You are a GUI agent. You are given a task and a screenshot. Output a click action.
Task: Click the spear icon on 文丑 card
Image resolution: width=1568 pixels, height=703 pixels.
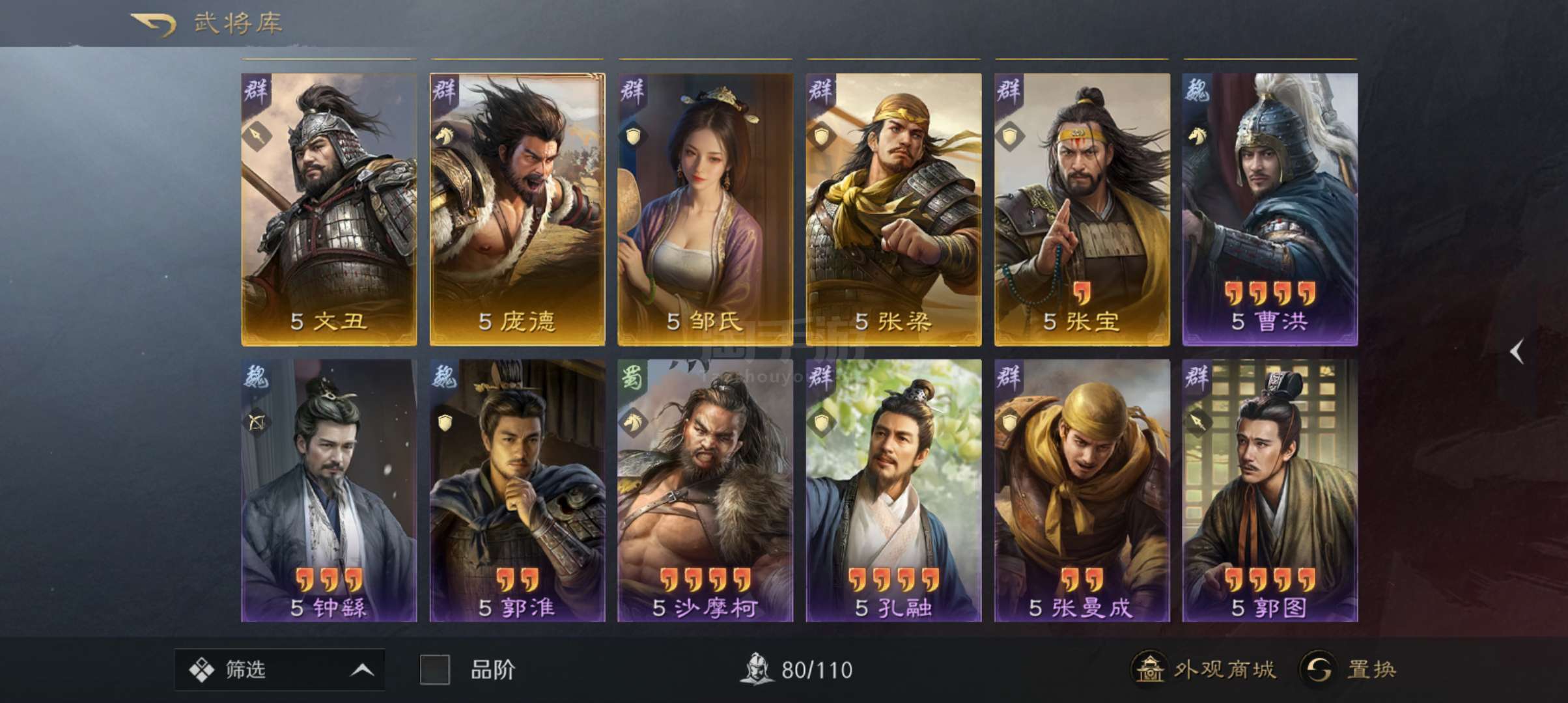(257, 135)
